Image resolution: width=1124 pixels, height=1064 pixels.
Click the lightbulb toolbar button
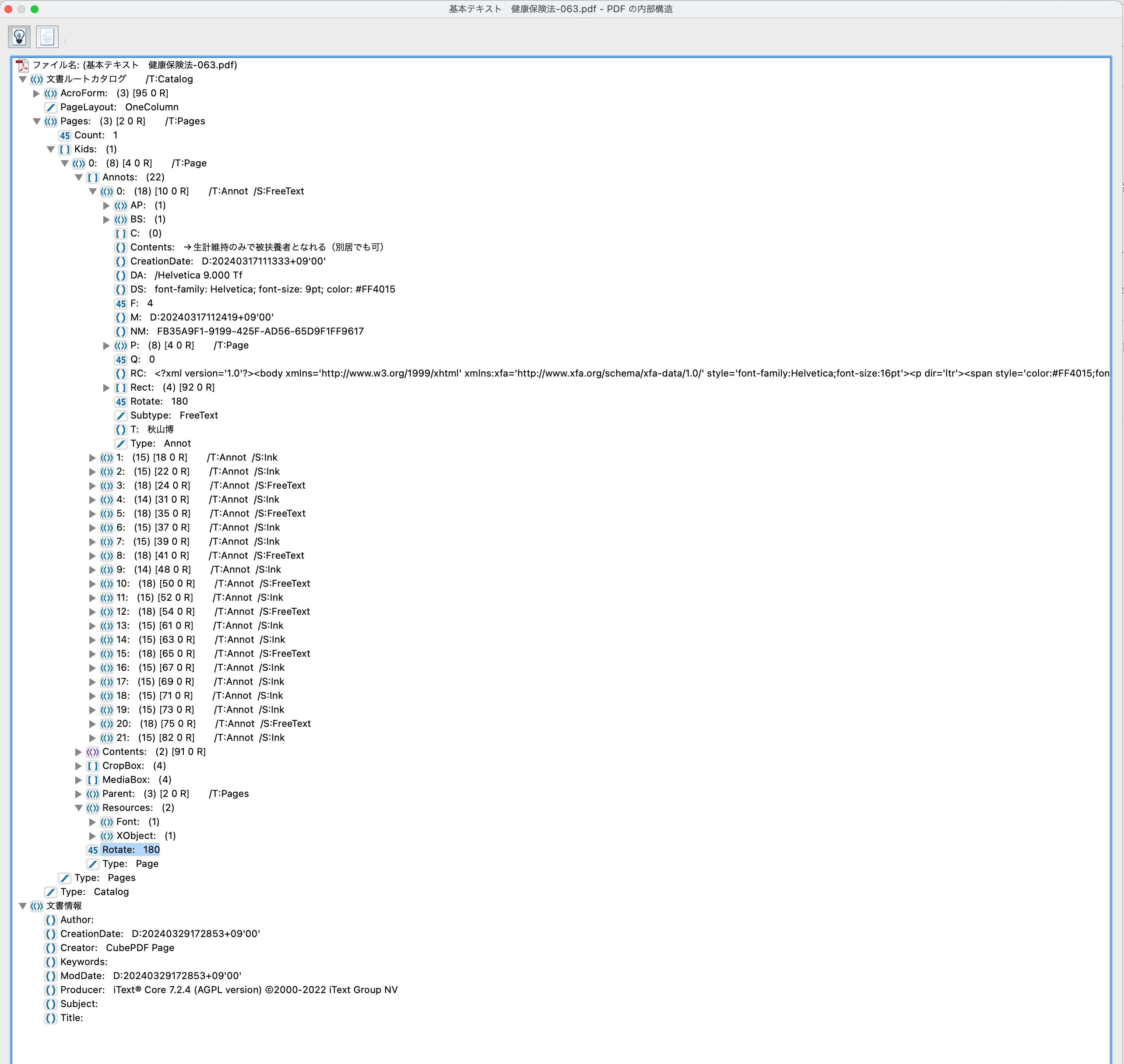tap(19, 37)
